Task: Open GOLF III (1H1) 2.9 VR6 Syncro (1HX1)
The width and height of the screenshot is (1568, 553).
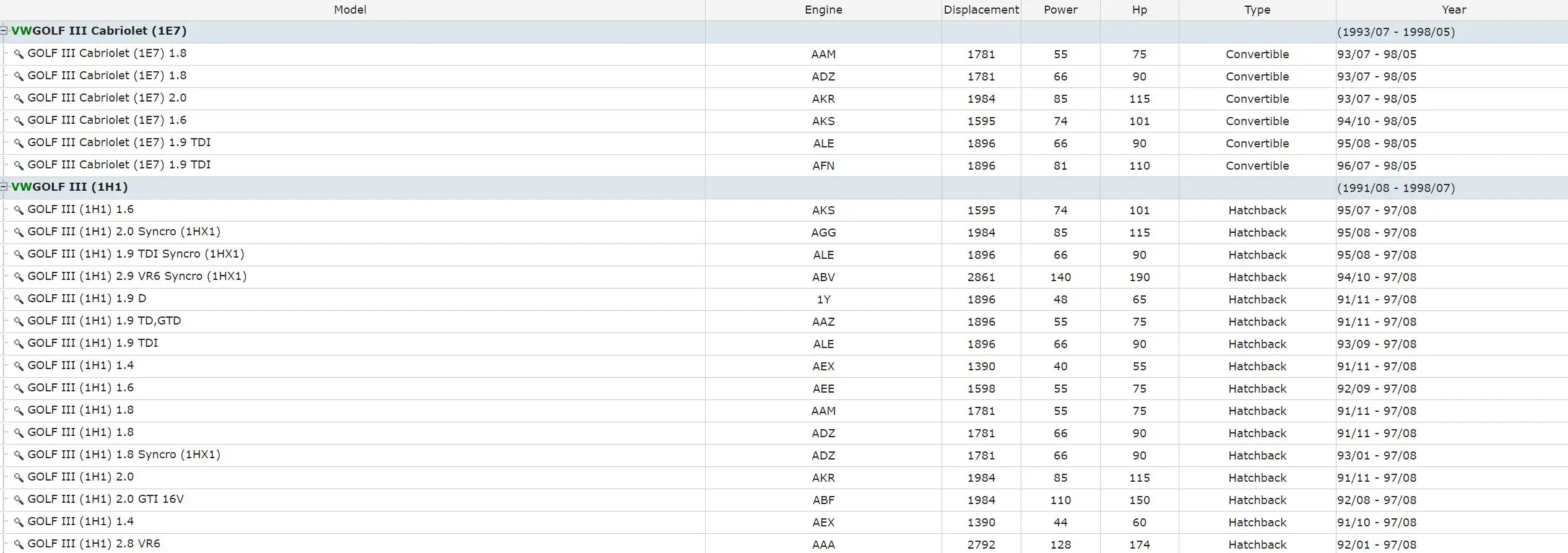Action: pos(137,276)
